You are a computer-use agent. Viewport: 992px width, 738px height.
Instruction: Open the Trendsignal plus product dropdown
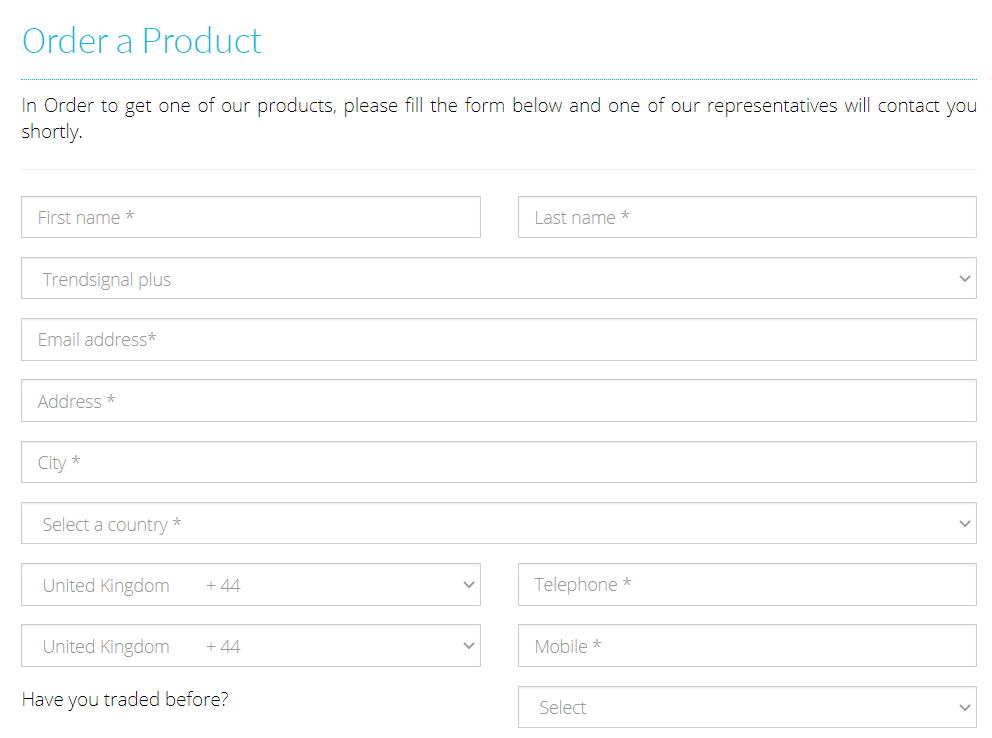point(499,278)
